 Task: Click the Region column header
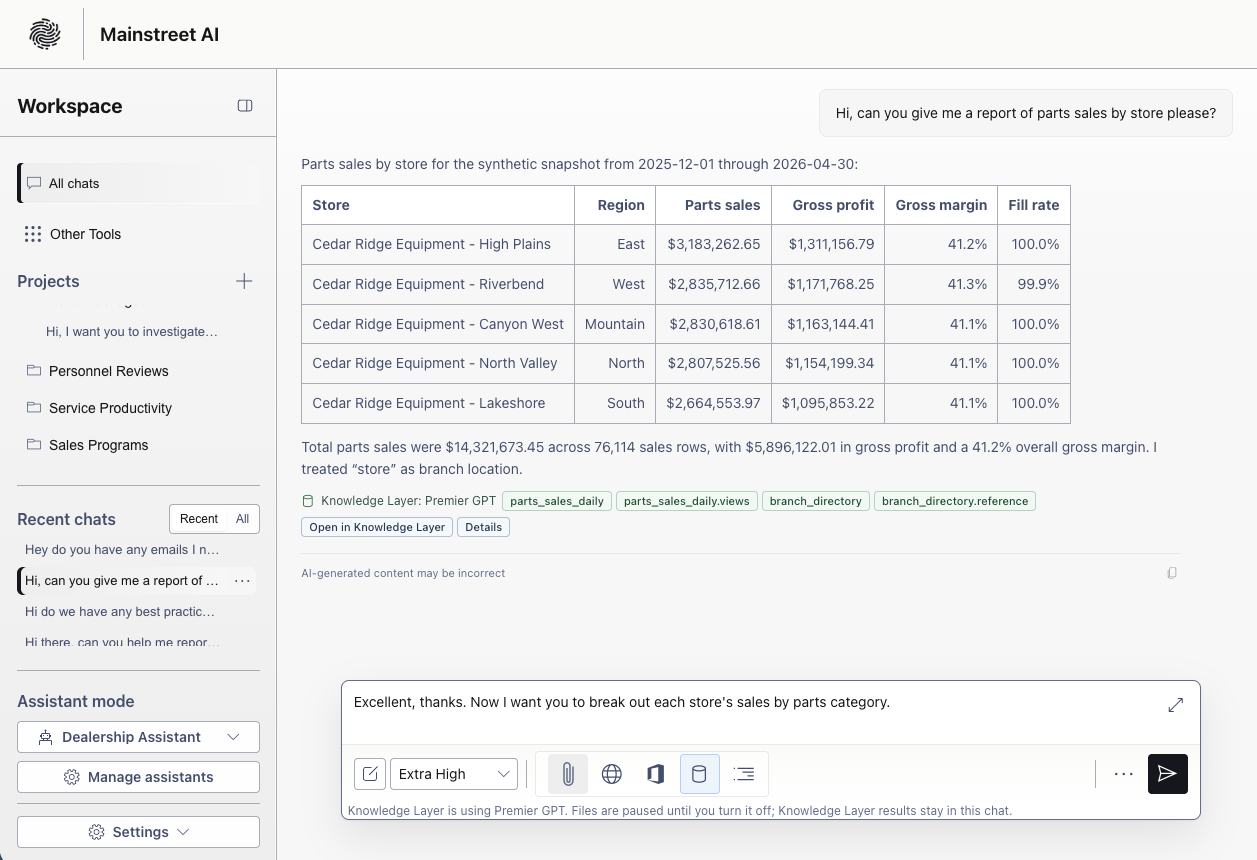tap(615, 205)
